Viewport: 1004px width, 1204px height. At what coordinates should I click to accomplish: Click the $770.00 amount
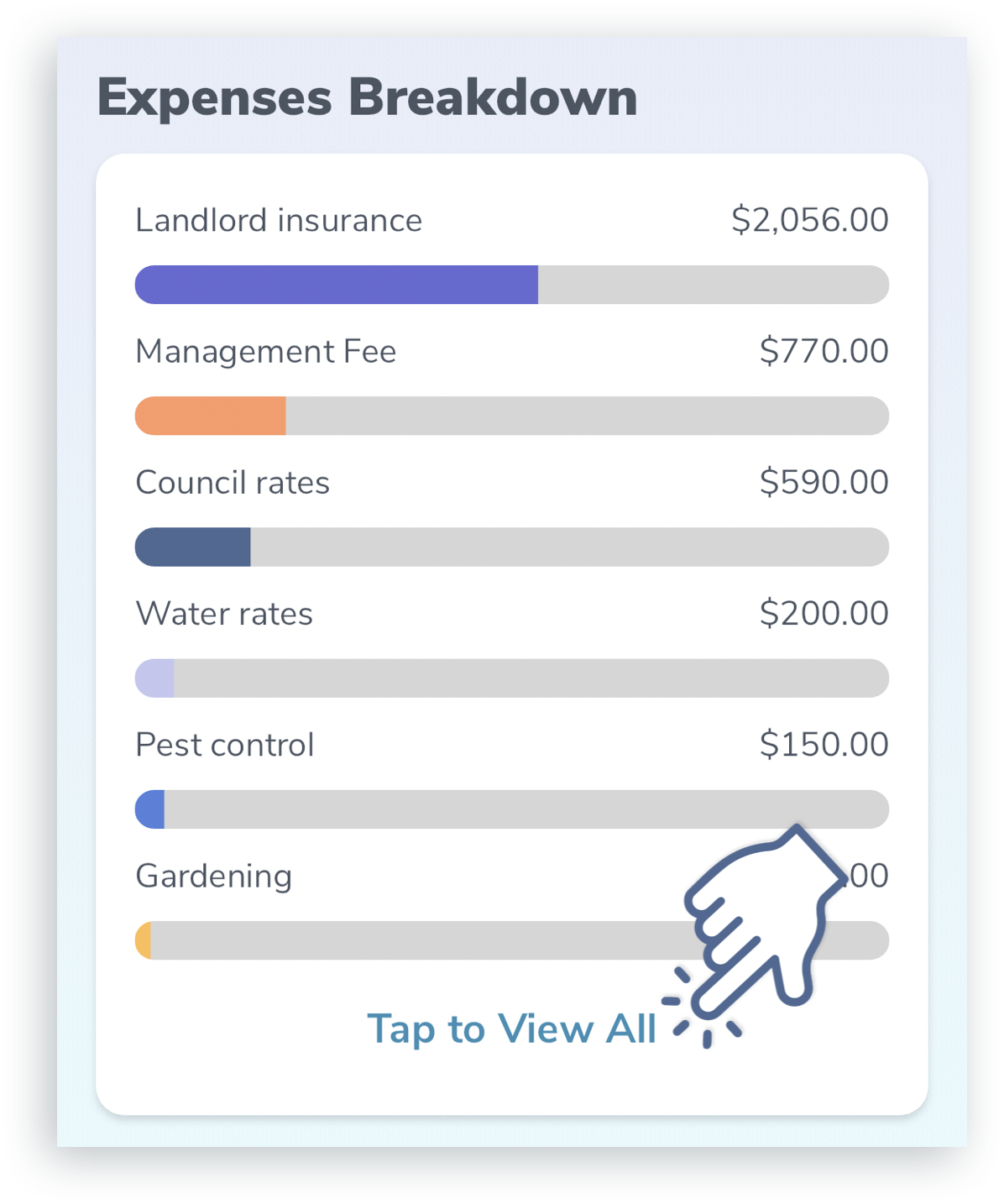pyautogui.click(x=824, y=351)
